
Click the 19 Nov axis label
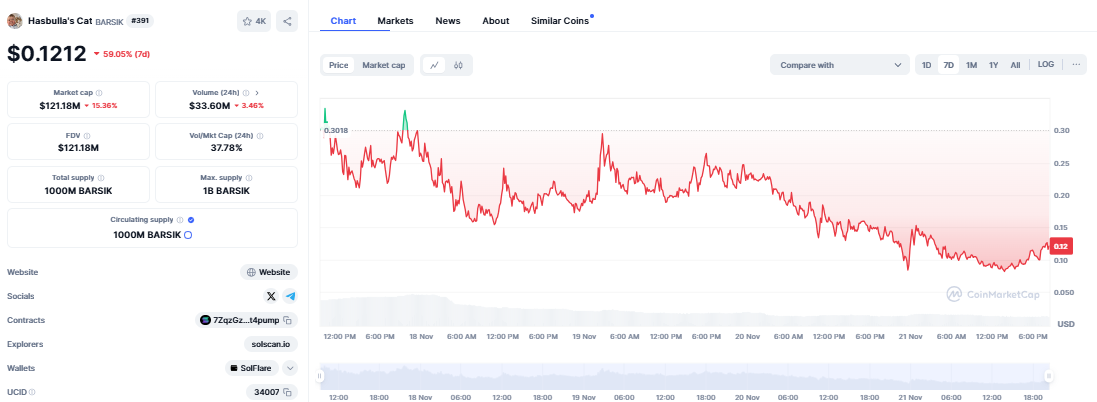(584, 336)
